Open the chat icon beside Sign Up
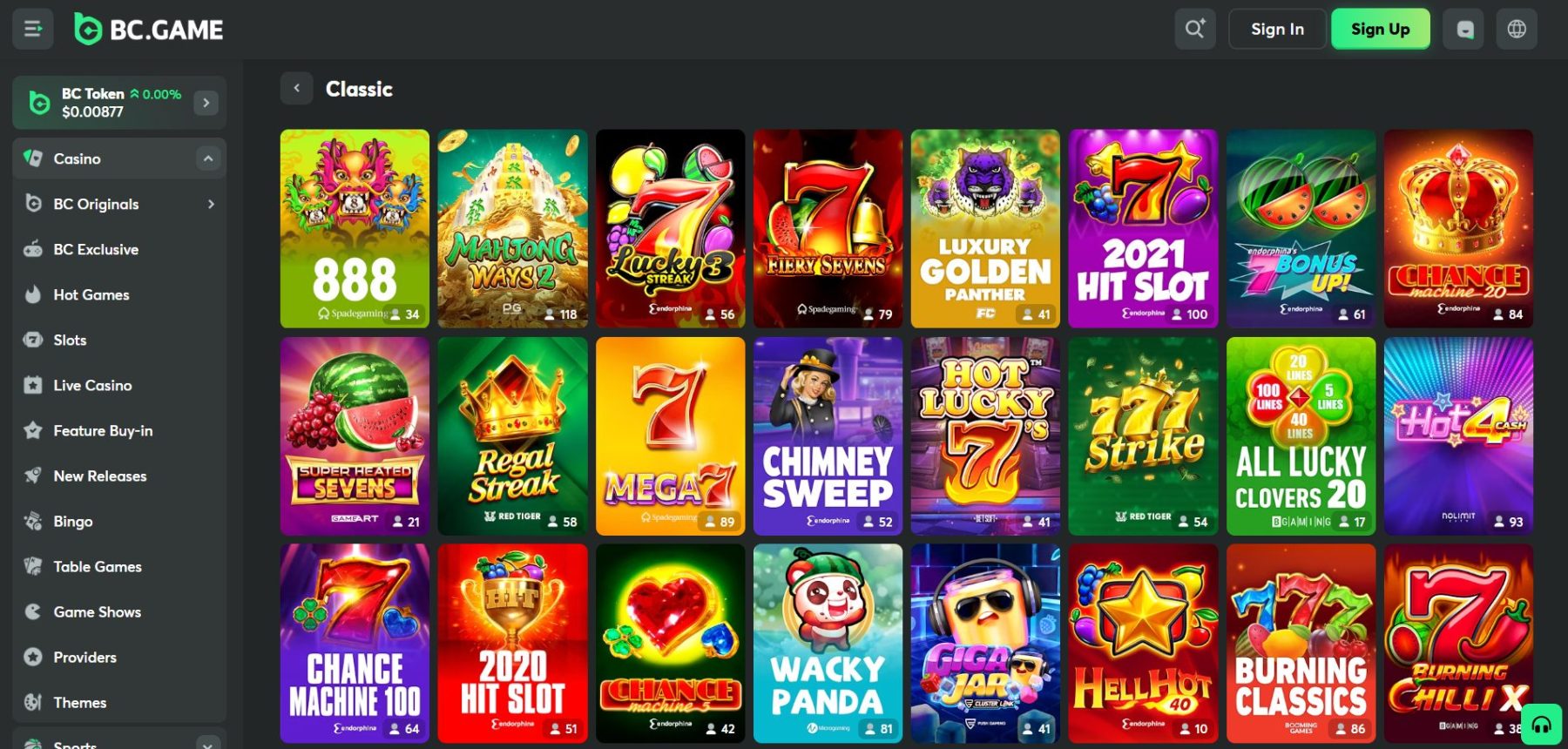This screenshot has height=749, width=1568. click(1464, 30)
